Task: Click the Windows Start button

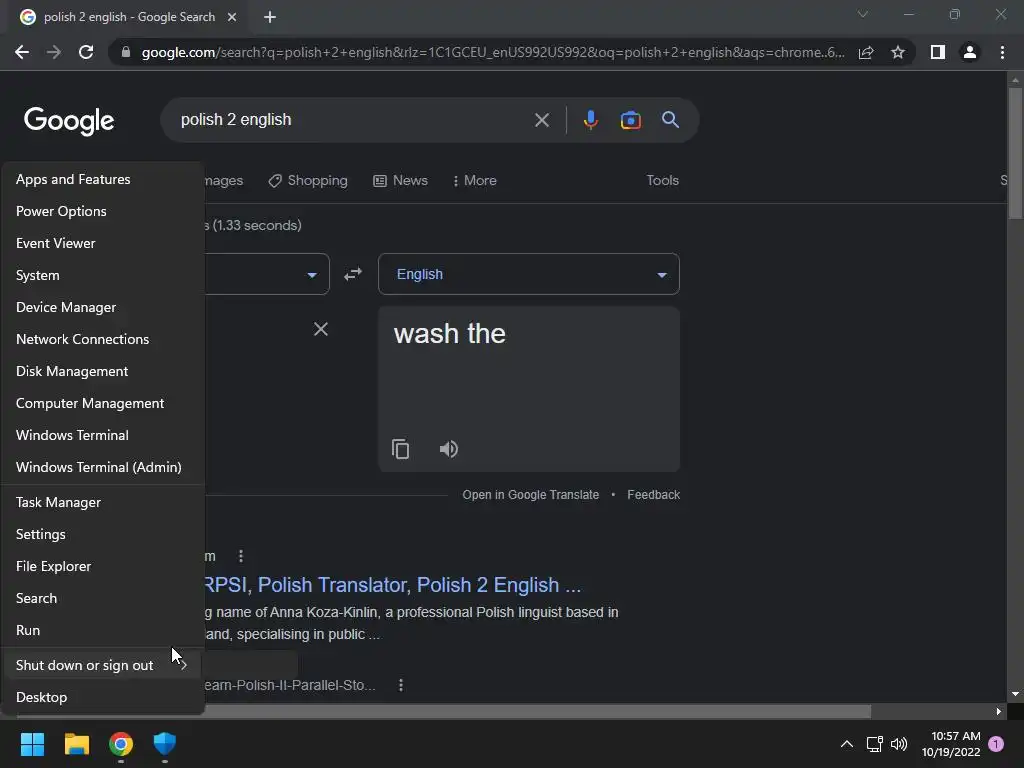Action: click(32, 744)
